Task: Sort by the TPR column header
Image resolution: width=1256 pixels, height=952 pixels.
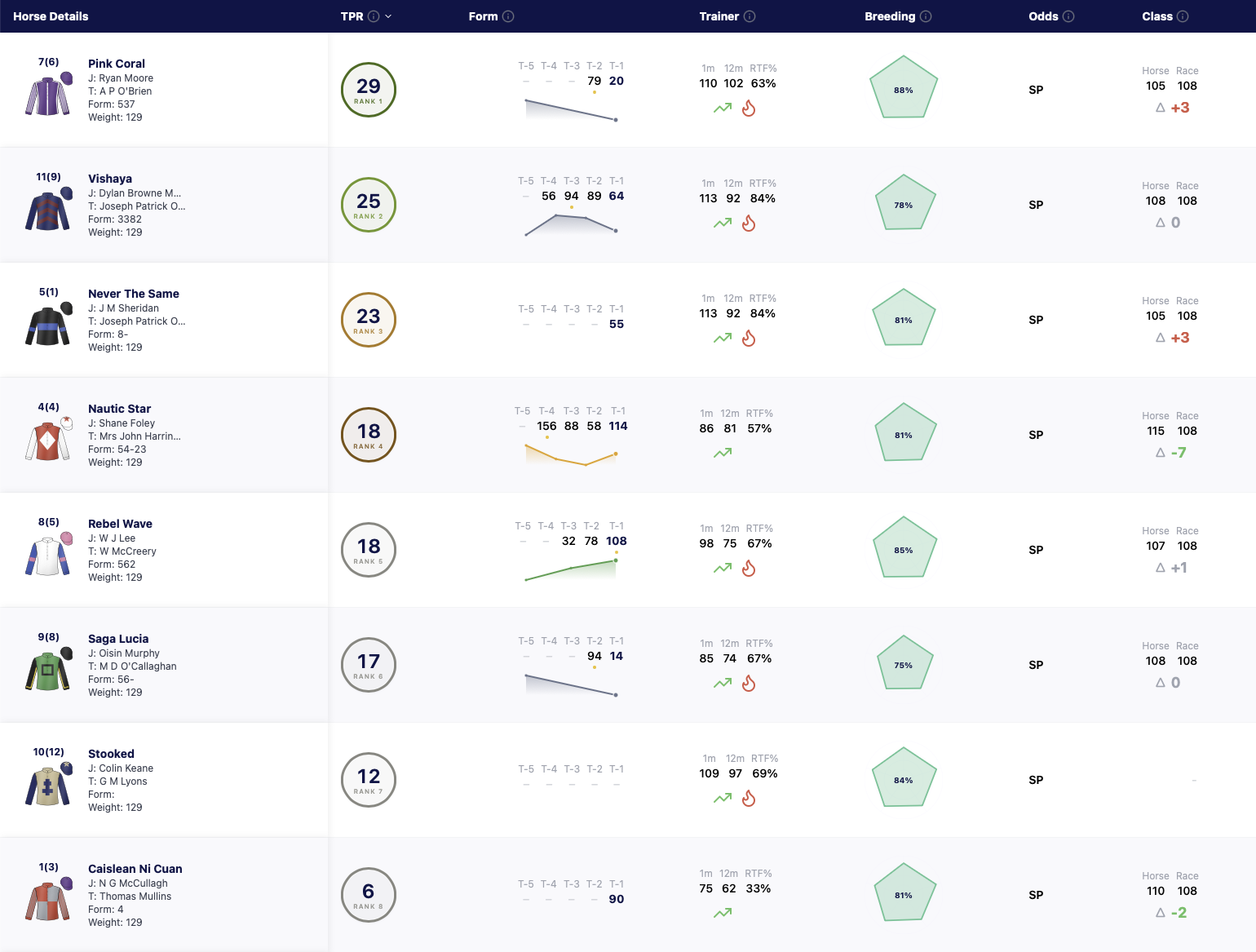Action: (x=352, y=16)
